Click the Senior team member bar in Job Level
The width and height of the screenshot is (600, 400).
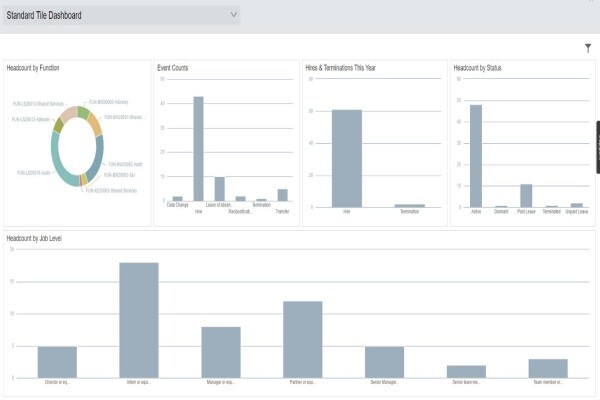(x=466, y=372)
